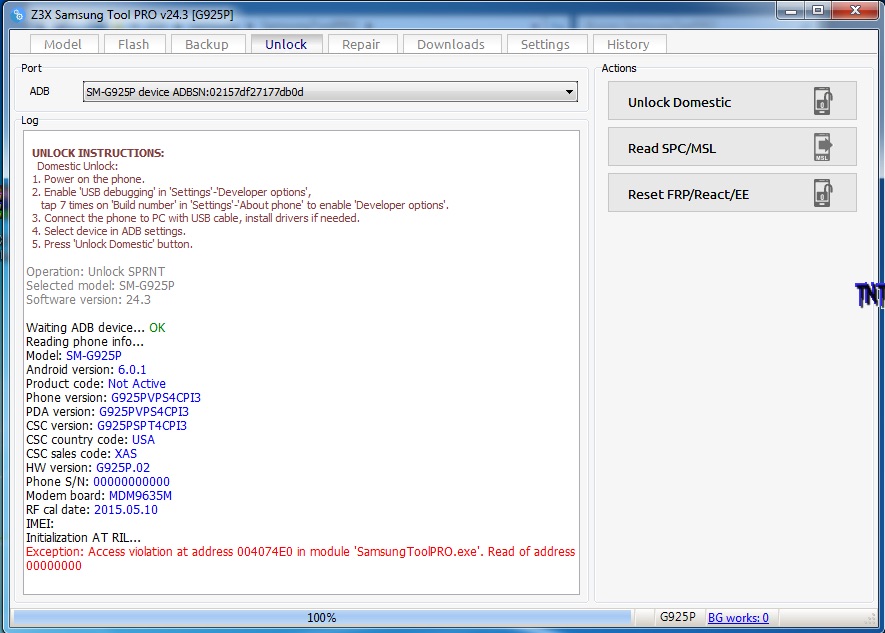Open the BG works: 0 link
Screen dimensions: 885x633
click(x=738, y=618)
